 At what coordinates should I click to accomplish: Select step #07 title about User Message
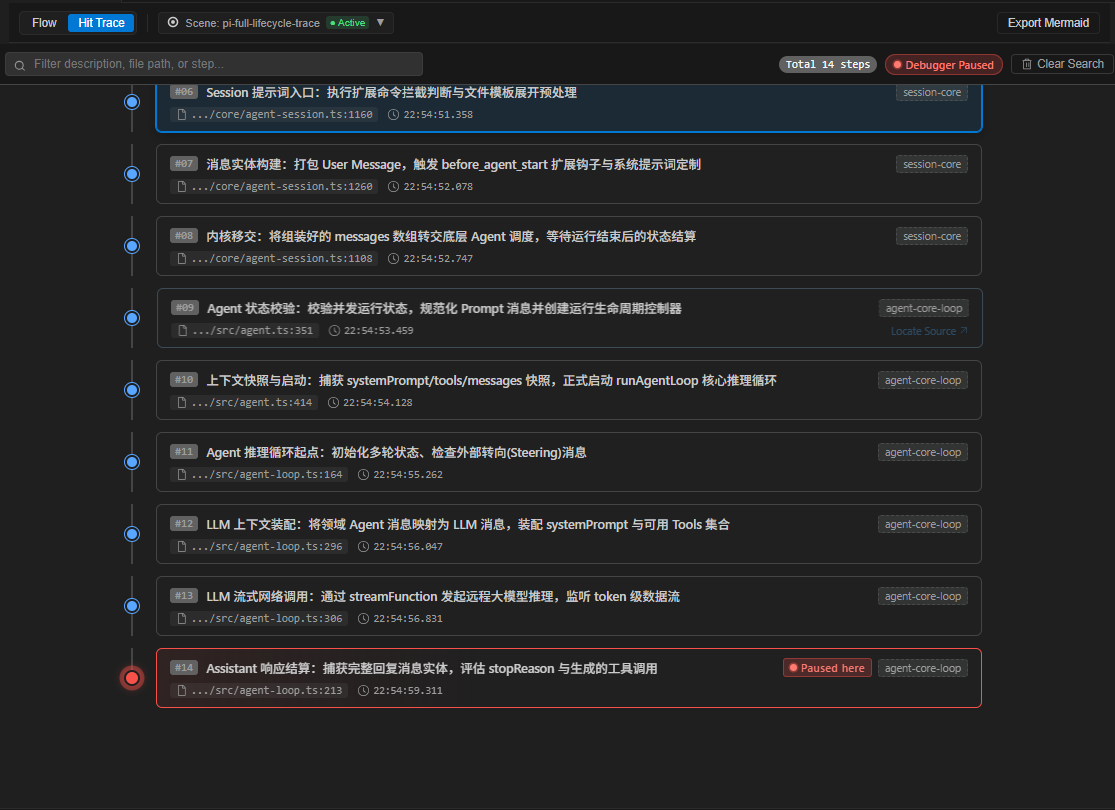[454, 164]
